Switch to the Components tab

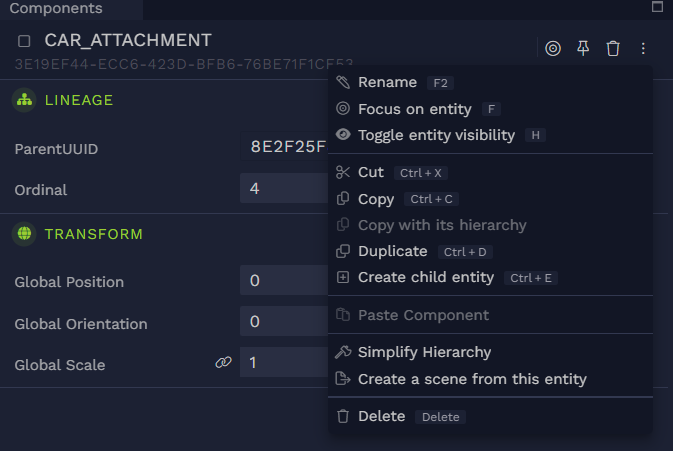coord(56,8)
